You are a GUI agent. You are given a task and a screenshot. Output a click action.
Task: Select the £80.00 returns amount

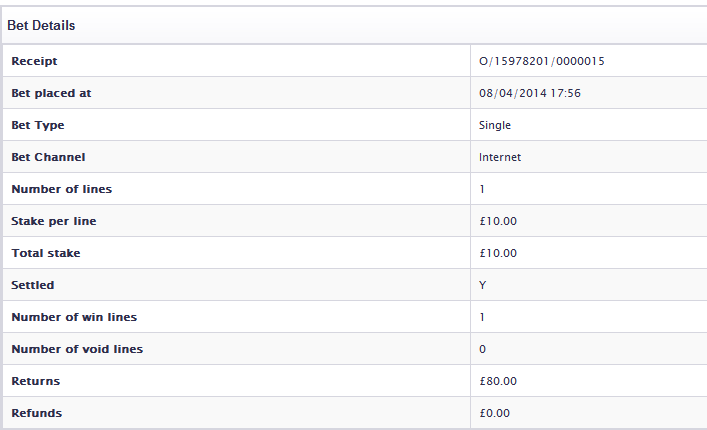pyautogui.click(x=498, y=381)
